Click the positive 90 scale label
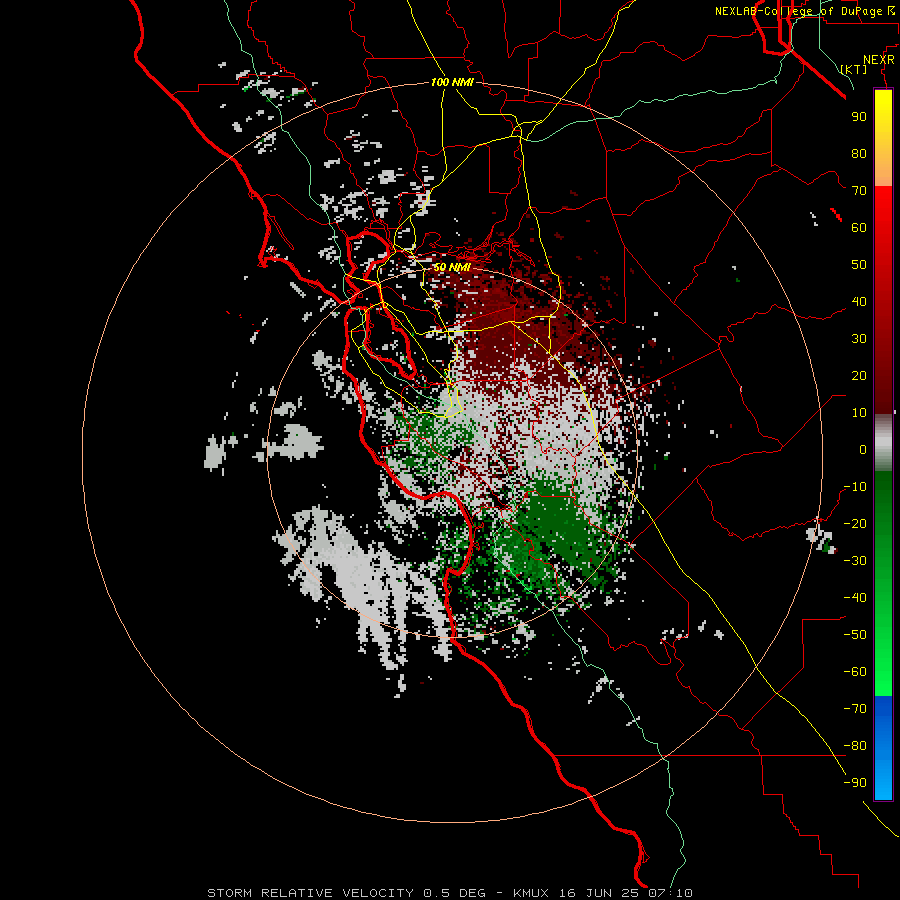This screenshot has width=900, height=900. [859, 117]
